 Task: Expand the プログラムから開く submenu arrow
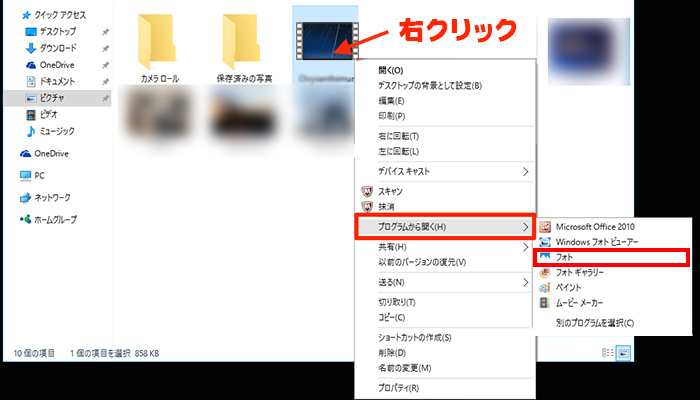[526, 227]
